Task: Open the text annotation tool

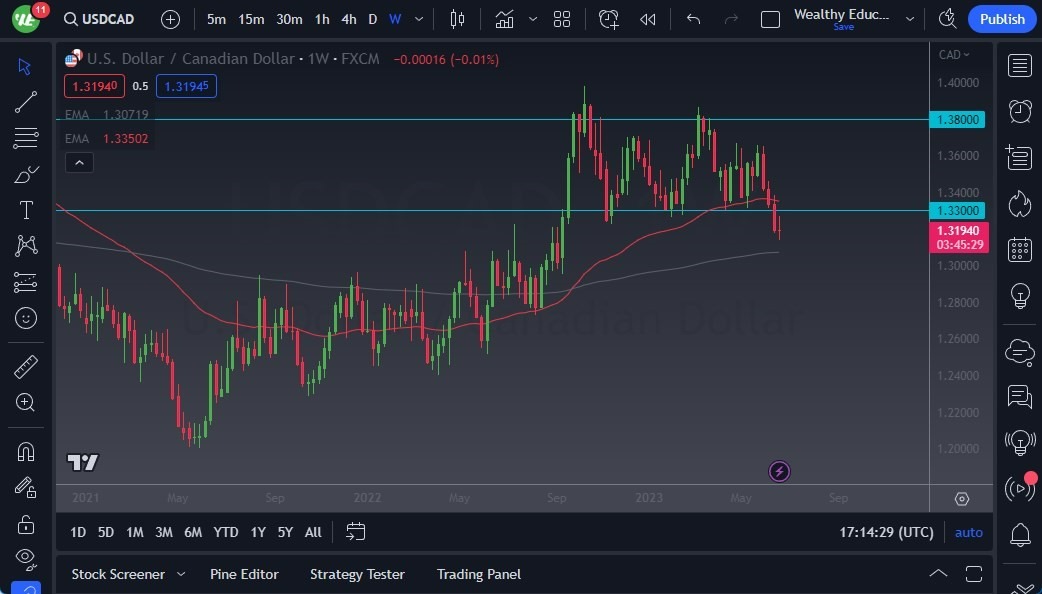Action: [x=25, y=210]
